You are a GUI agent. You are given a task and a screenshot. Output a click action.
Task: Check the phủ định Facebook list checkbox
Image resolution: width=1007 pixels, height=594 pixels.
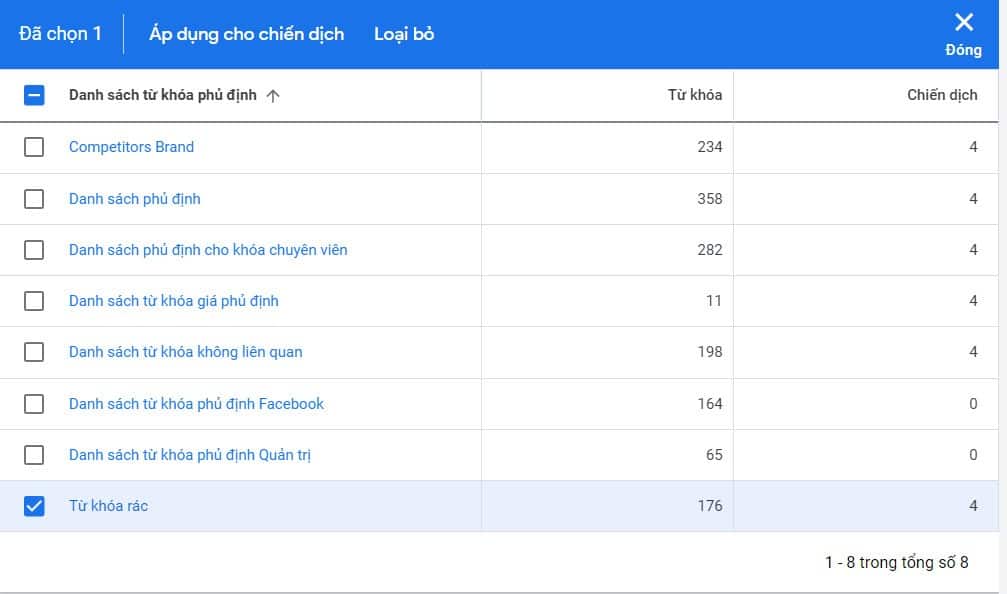coord(34,404)
